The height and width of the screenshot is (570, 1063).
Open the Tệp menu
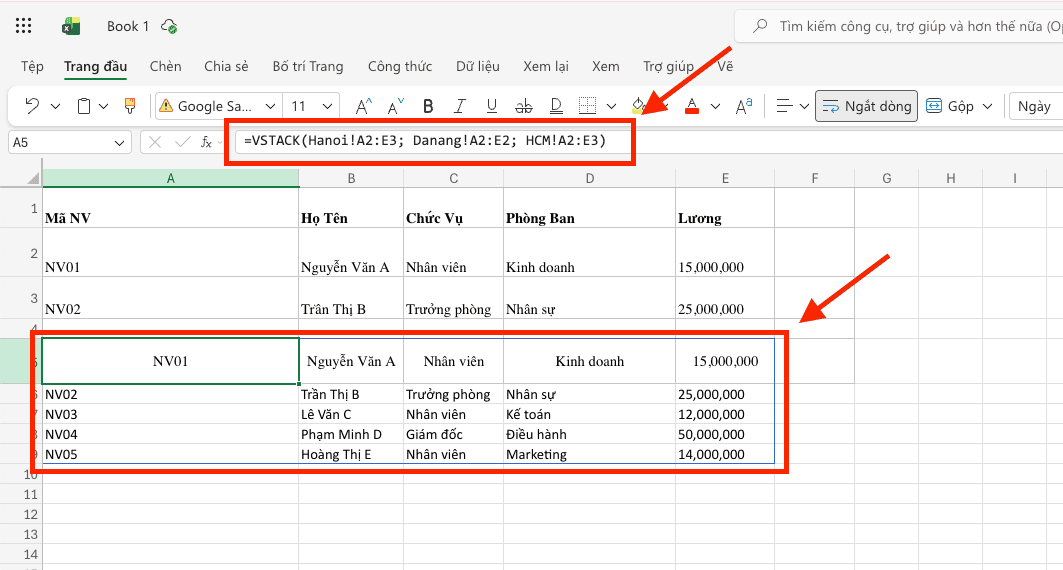pos(32,66)
